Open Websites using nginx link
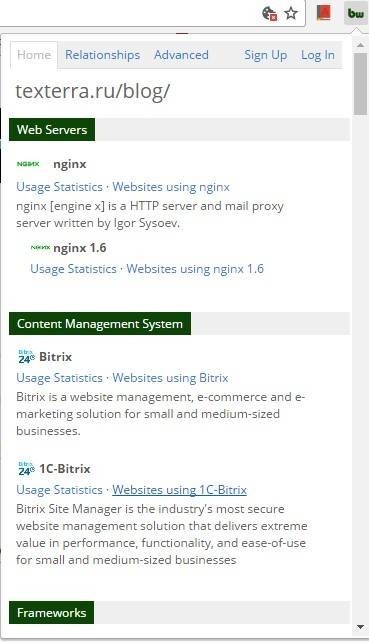The width and height of the screenshot is (369, 643). click(171, 187)
